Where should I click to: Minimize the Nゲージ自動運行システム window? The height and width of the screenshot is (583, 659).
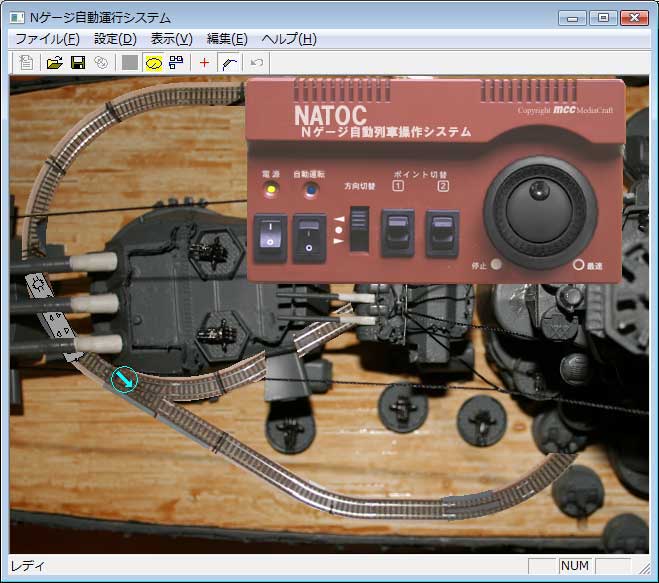[572, 18]
